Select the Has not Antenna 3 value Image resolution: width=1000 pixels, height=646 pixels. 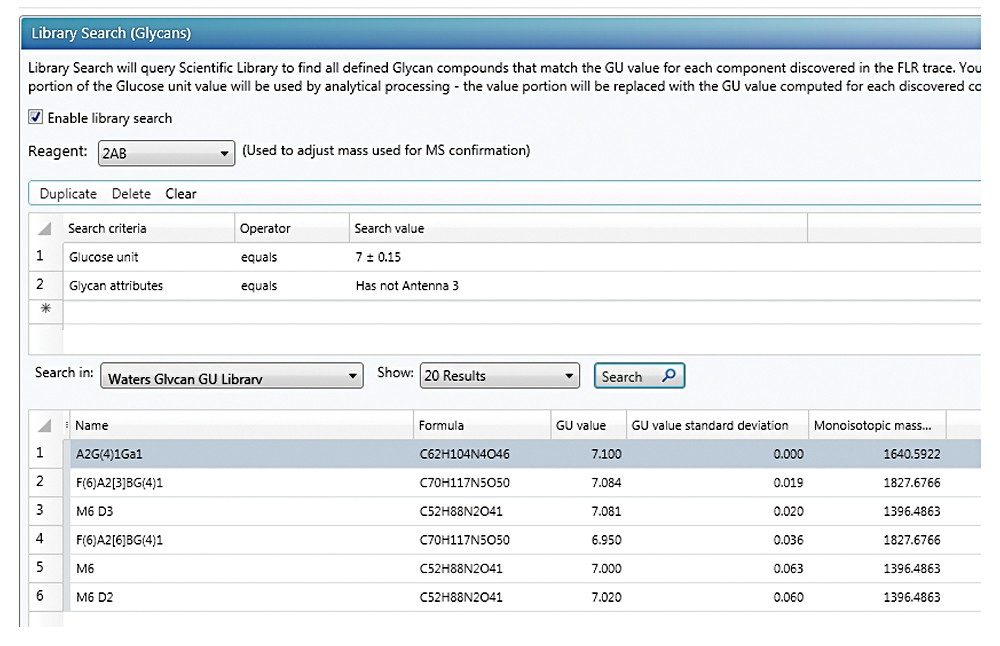tap(407, 285)
